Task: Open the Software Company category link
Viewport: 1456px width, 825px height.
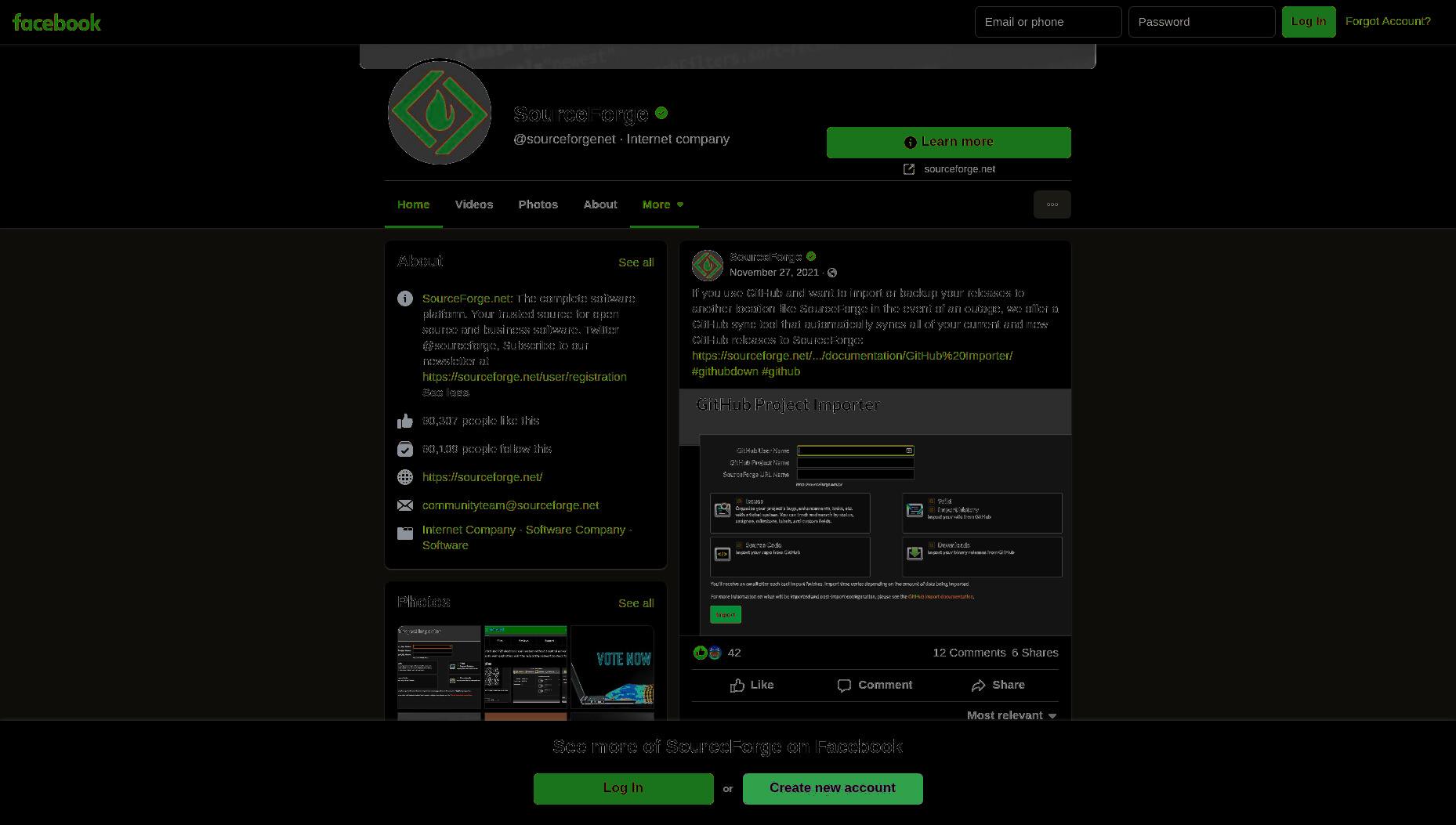Action: click(575, 530)
